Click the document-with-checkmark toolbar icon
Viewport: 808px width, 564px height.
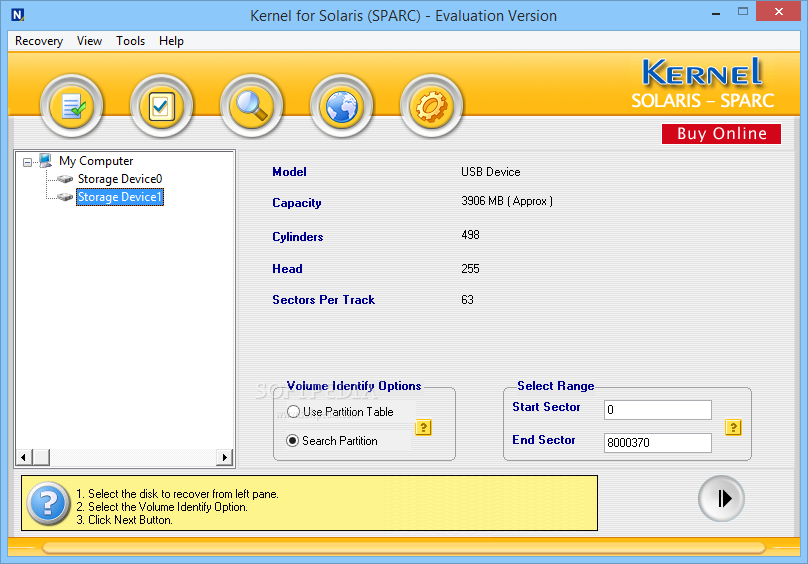point(72,106)
